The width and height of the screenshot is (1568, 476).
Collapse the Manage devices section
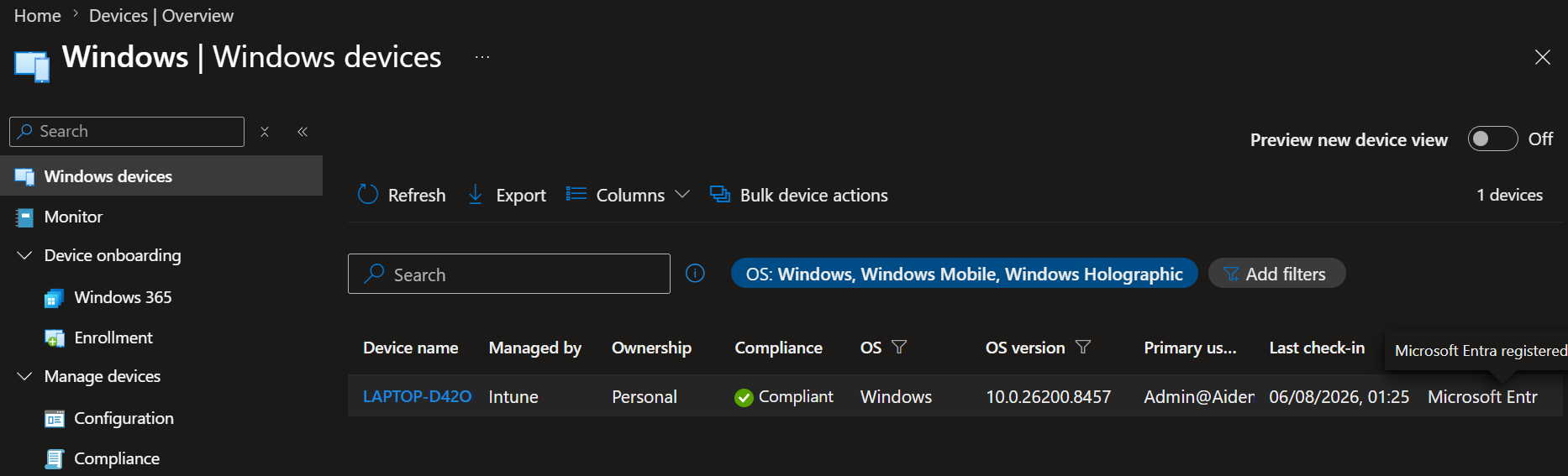click(24, 376)
